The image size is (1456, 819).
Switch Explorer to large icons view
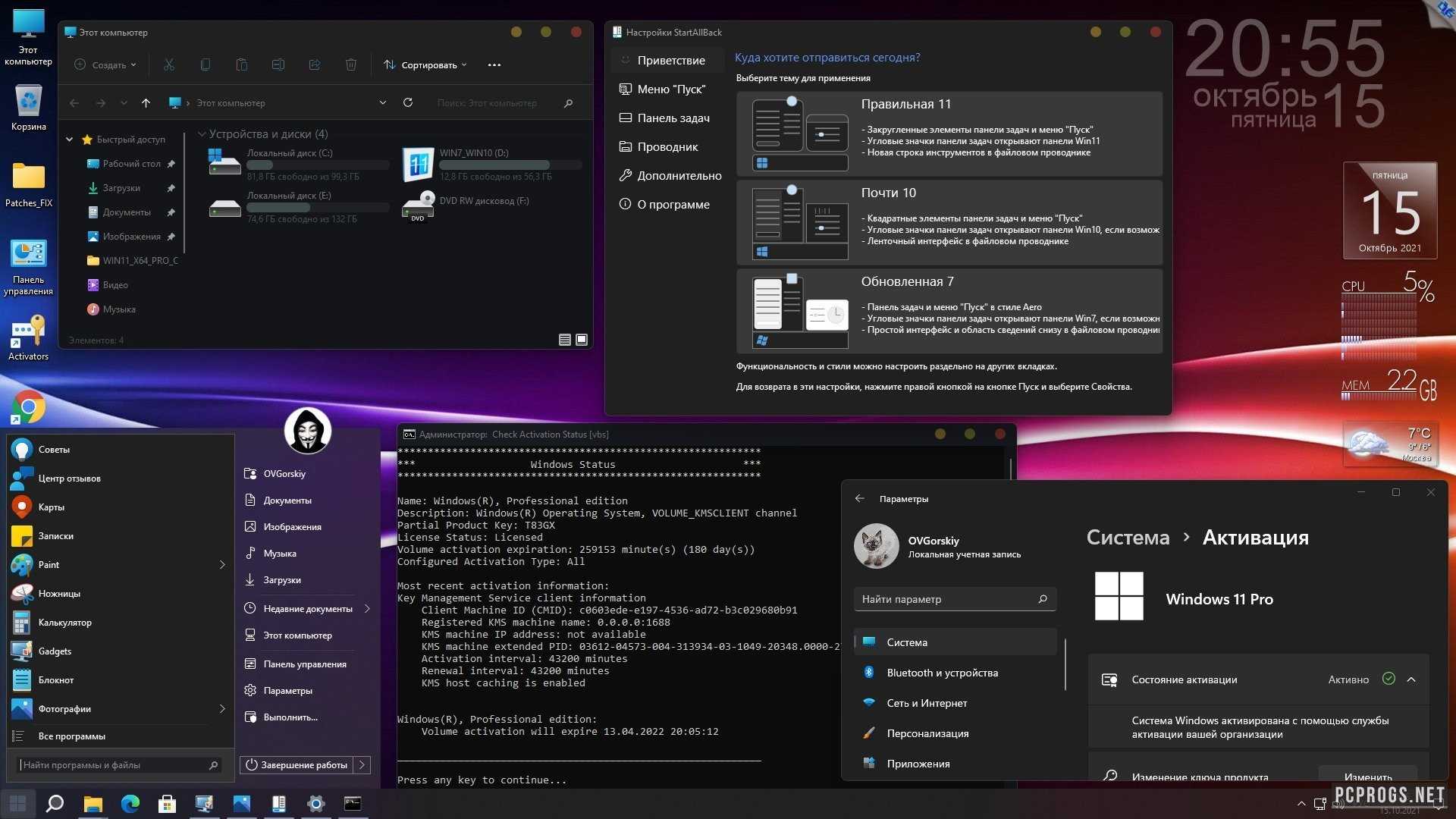(582, 340)
